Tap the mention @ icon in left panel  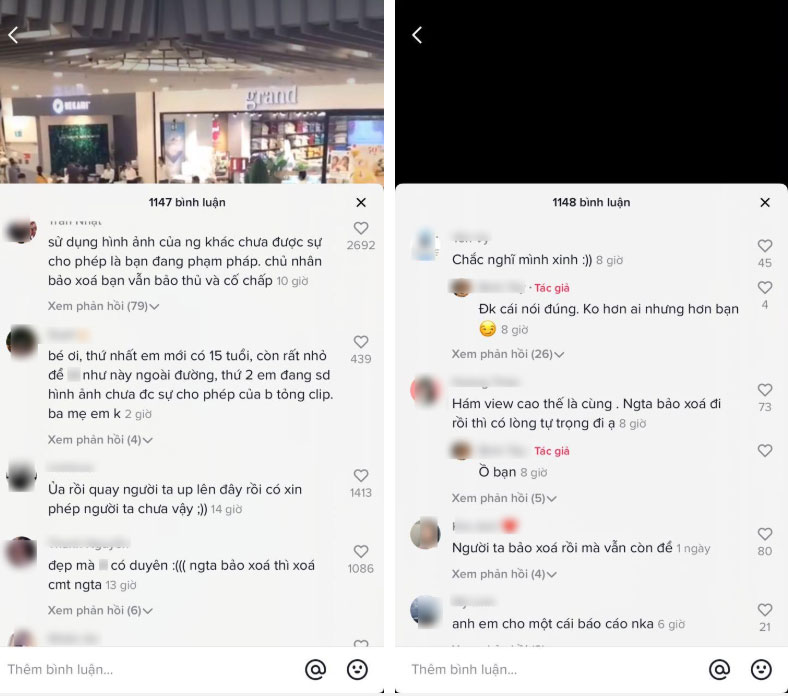pos(316,669)
